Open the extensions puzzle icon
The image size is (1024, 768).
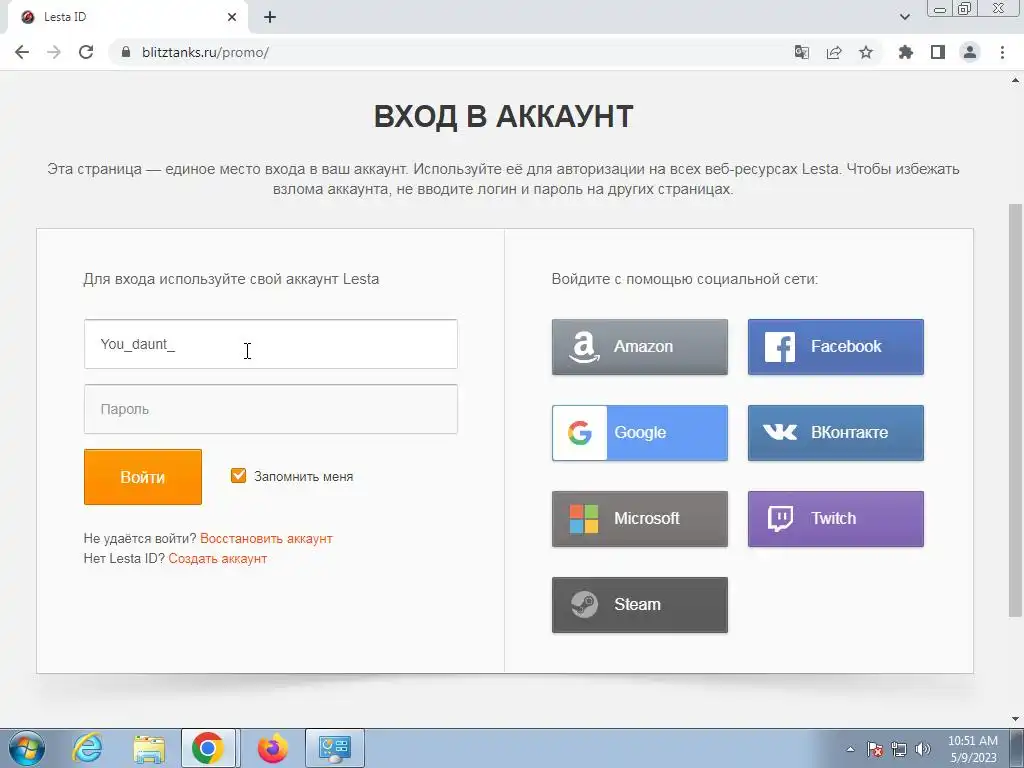pos(906,52)
